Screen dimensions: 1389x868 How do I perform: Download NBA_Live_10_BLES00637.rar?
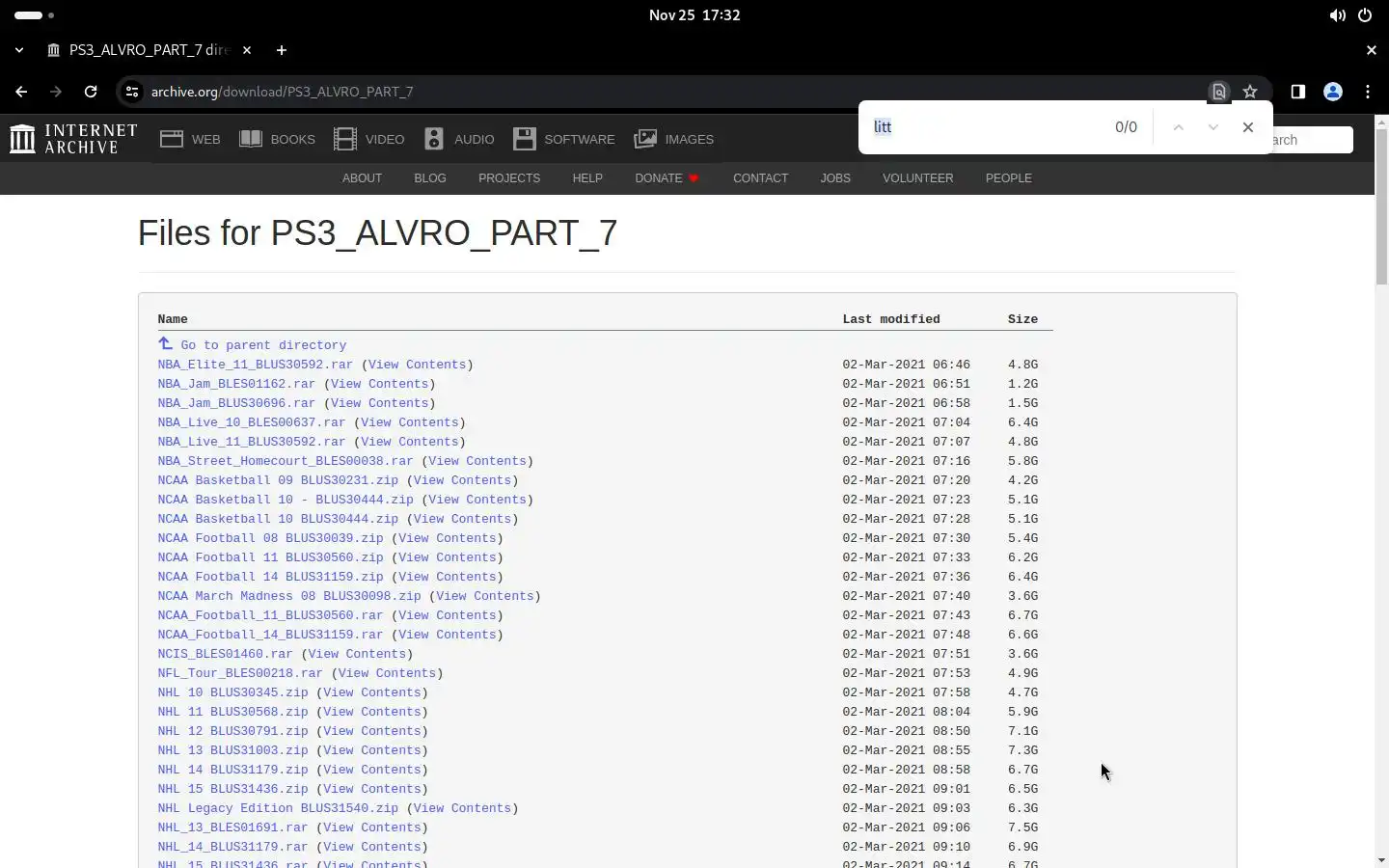click(x=252, y=422)
